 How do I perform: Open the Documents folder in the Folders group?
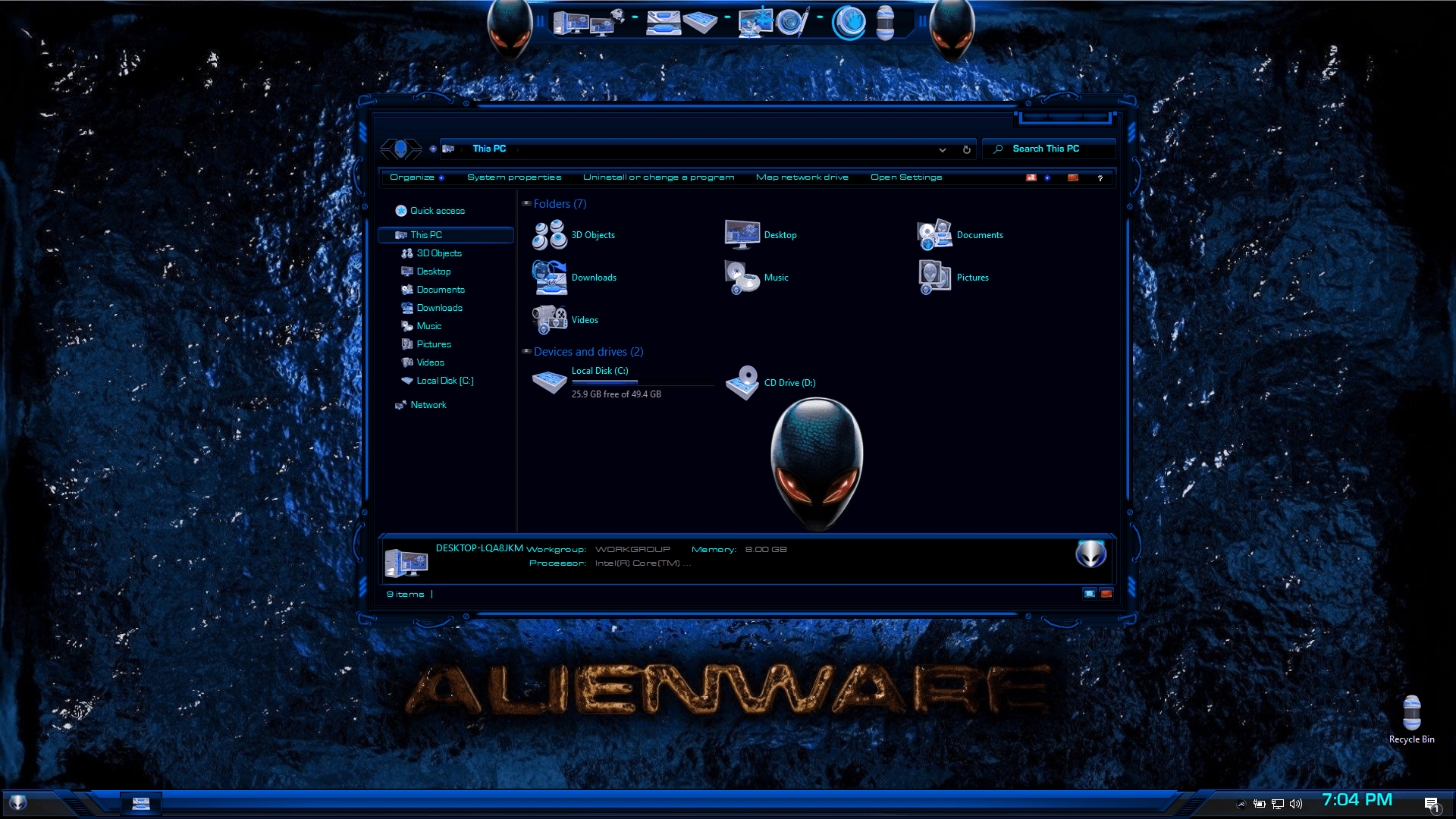click(x=934, y=235)
